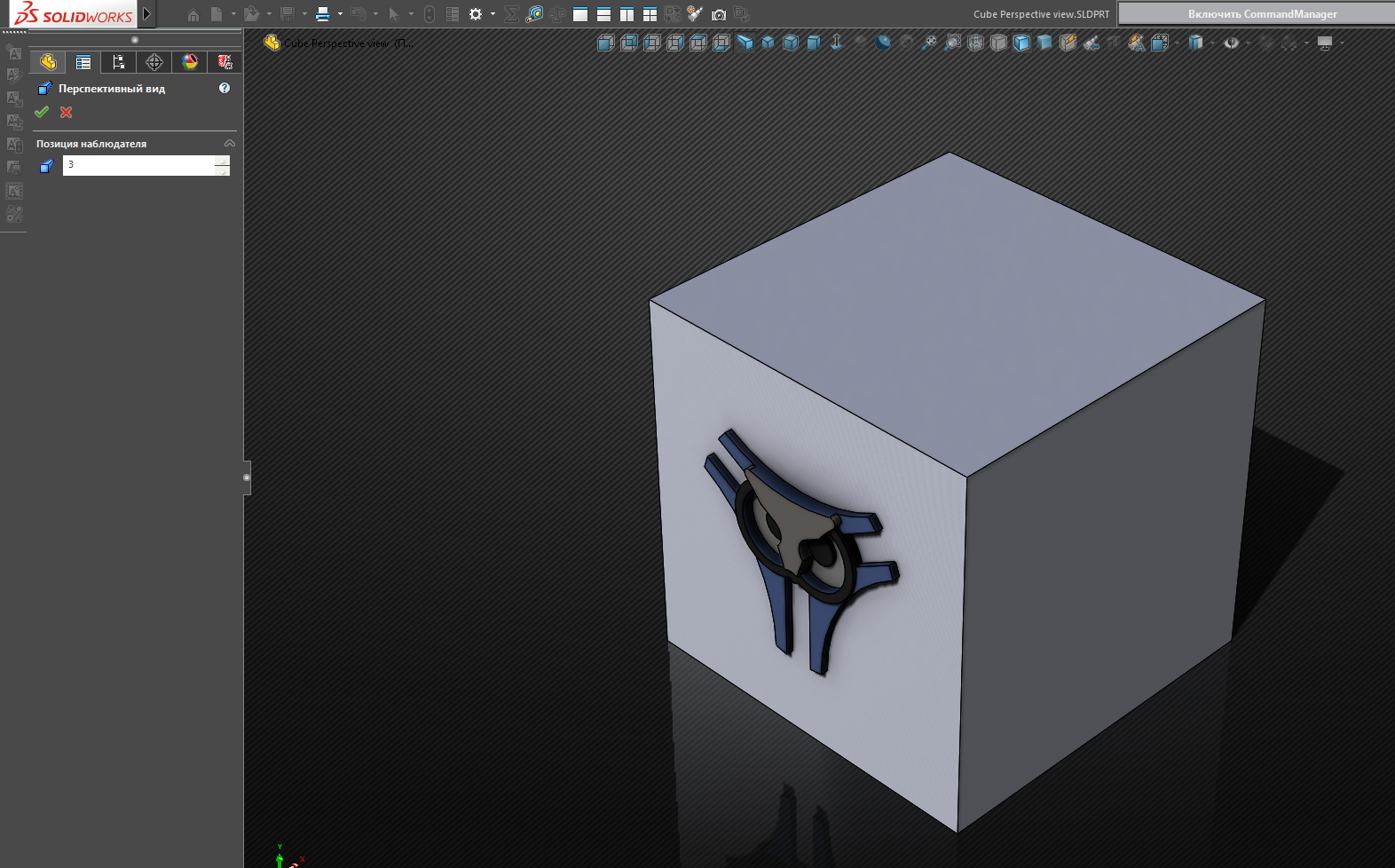The image size is (1395, 868).
Task: Switch to the ConfigurationManager tab
Action: point(119,62)
